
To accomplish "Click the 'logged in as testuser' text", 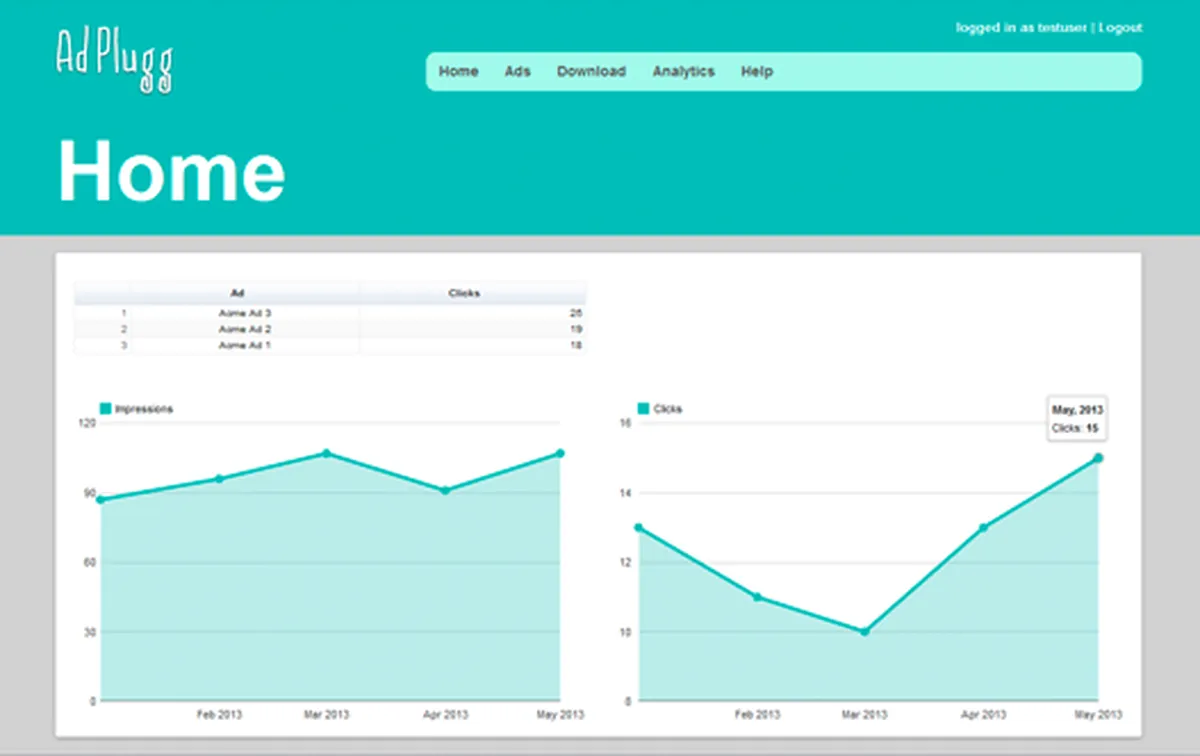I will [x=1021, y=28].
